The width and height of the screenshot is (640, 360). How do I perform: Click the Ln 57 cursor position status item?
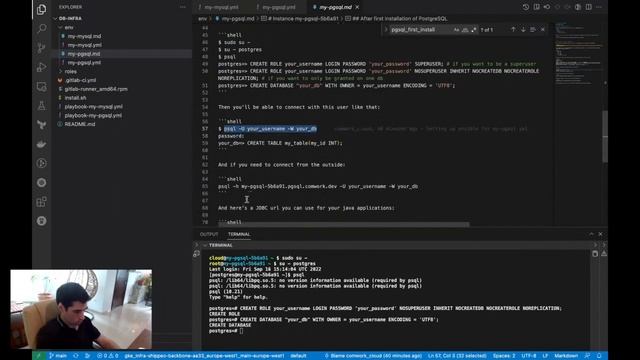click(457, 356)
